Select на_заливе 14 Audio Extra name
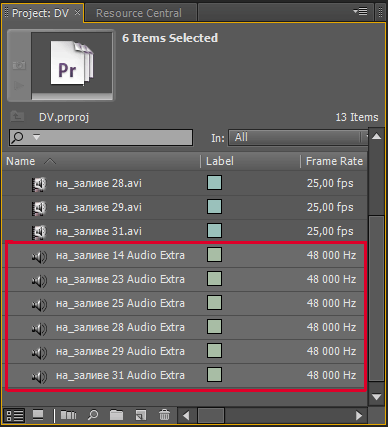This screenshot has width=388, height=427. coord(120,255)
